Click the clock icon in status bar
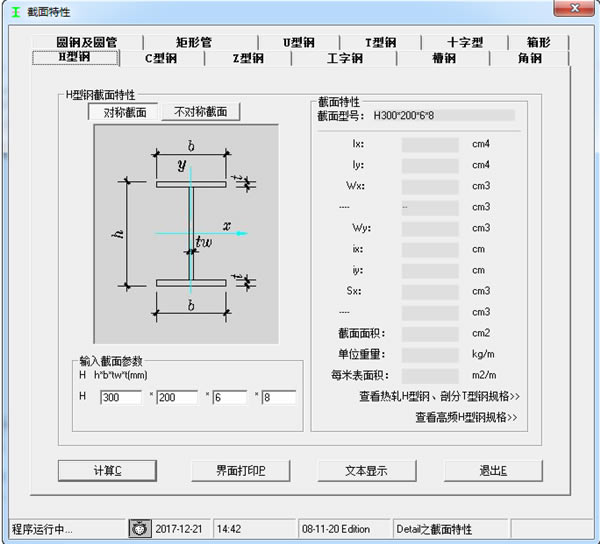The height and width of the screenshot is (544, 600). coord(140,528)
